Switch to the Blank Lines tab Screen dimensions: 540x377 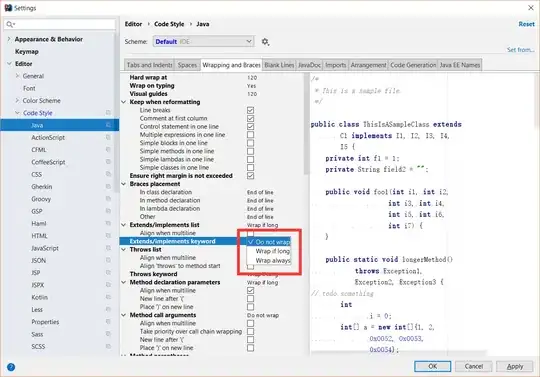[279, 65]
